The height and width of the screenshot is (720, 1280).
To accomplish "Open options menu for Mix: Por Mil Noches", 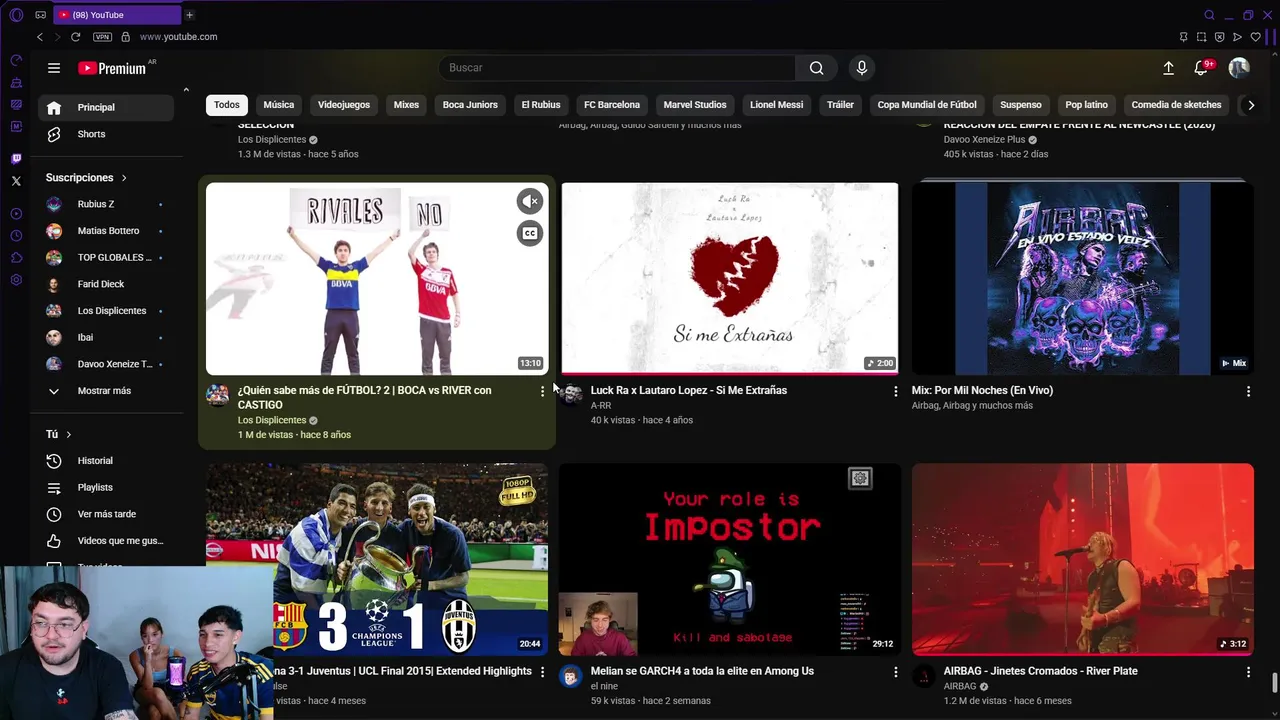I will [1248, 391].
